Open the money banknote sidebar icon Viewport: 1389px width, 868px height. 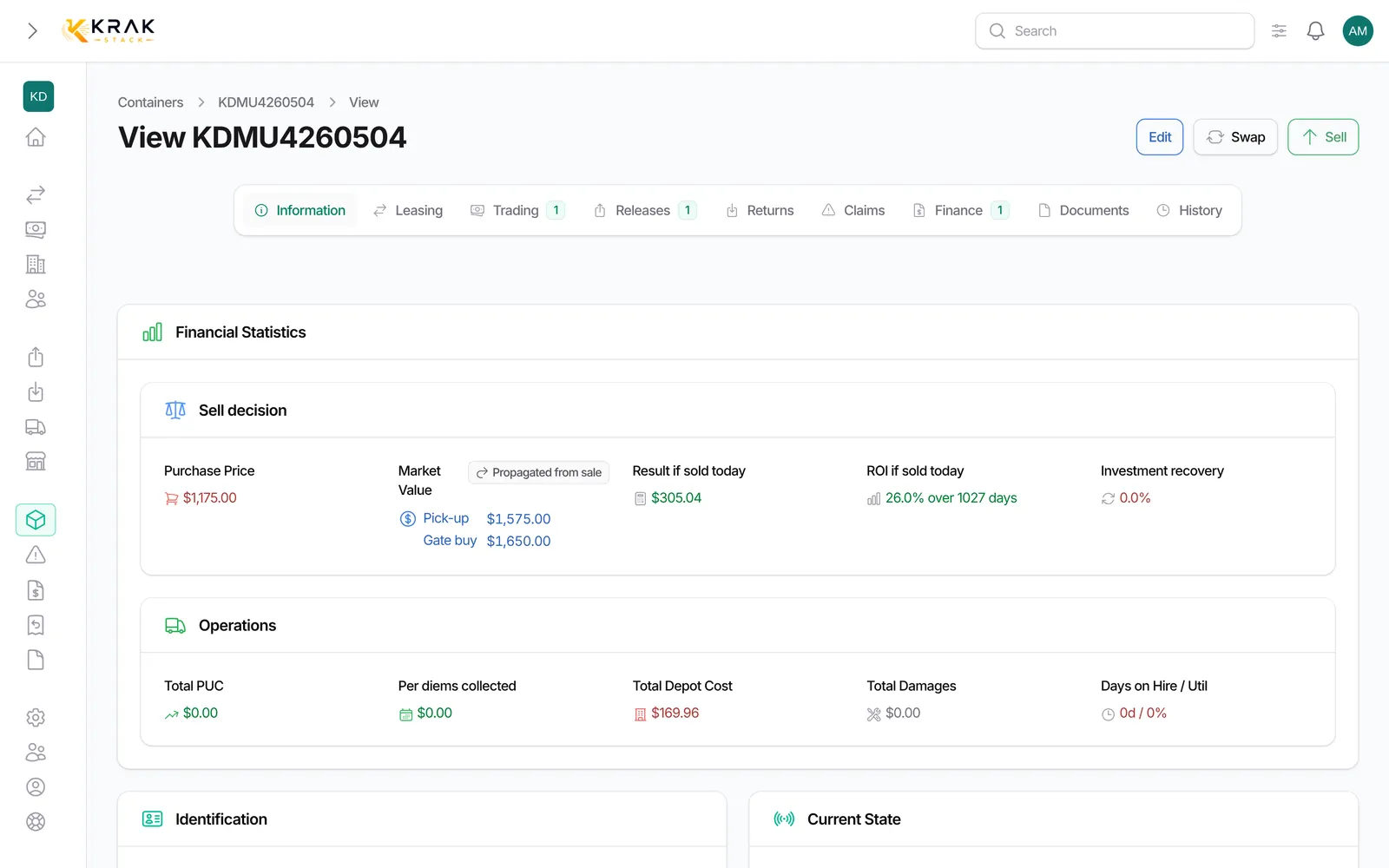click(36, 229)
